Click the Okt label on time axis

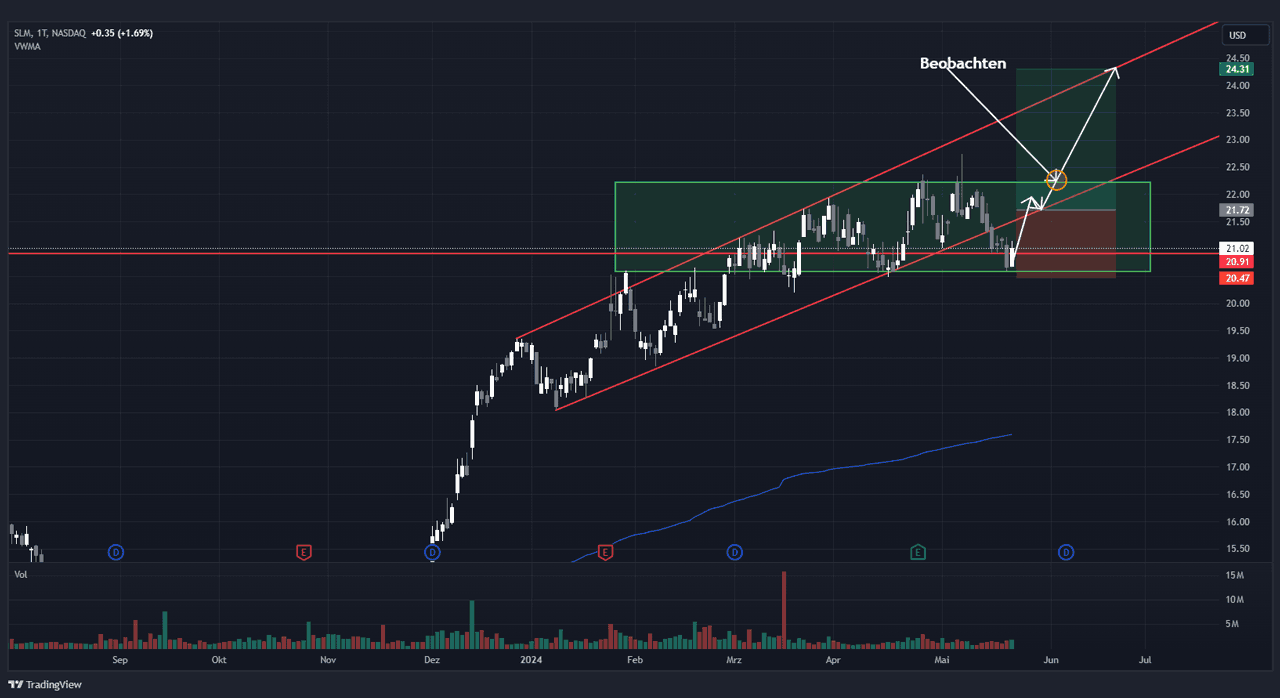pos(219,660)
